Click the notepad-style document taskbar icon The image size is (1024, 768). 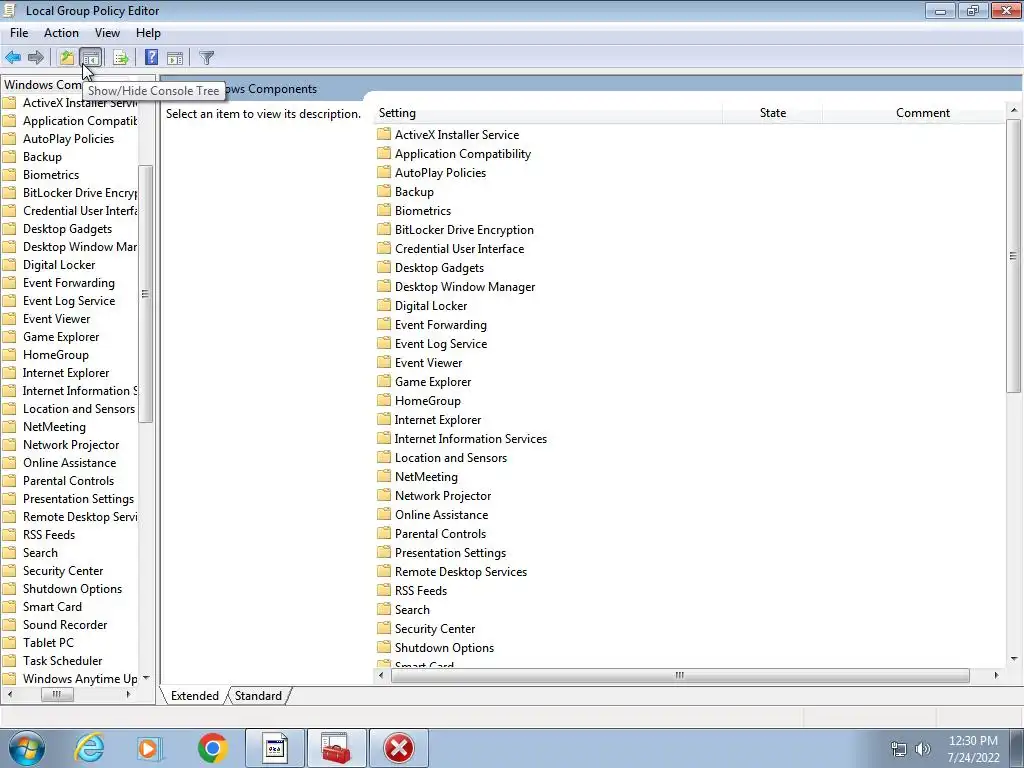(274, 748)
